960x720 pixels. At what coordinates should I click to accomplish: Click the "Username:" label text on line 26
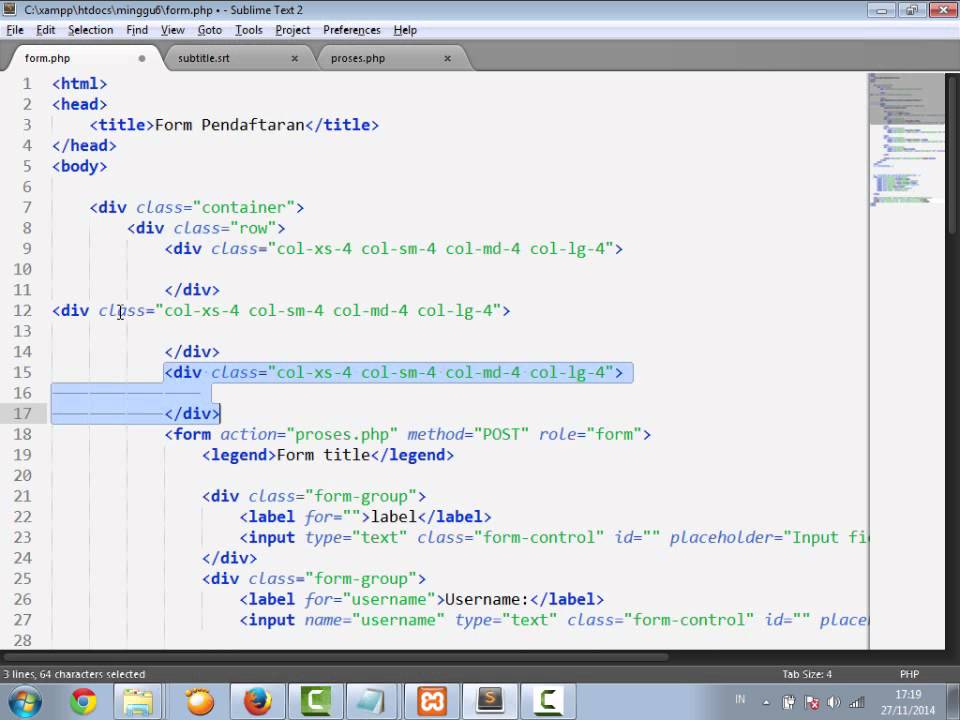[487, 599]
